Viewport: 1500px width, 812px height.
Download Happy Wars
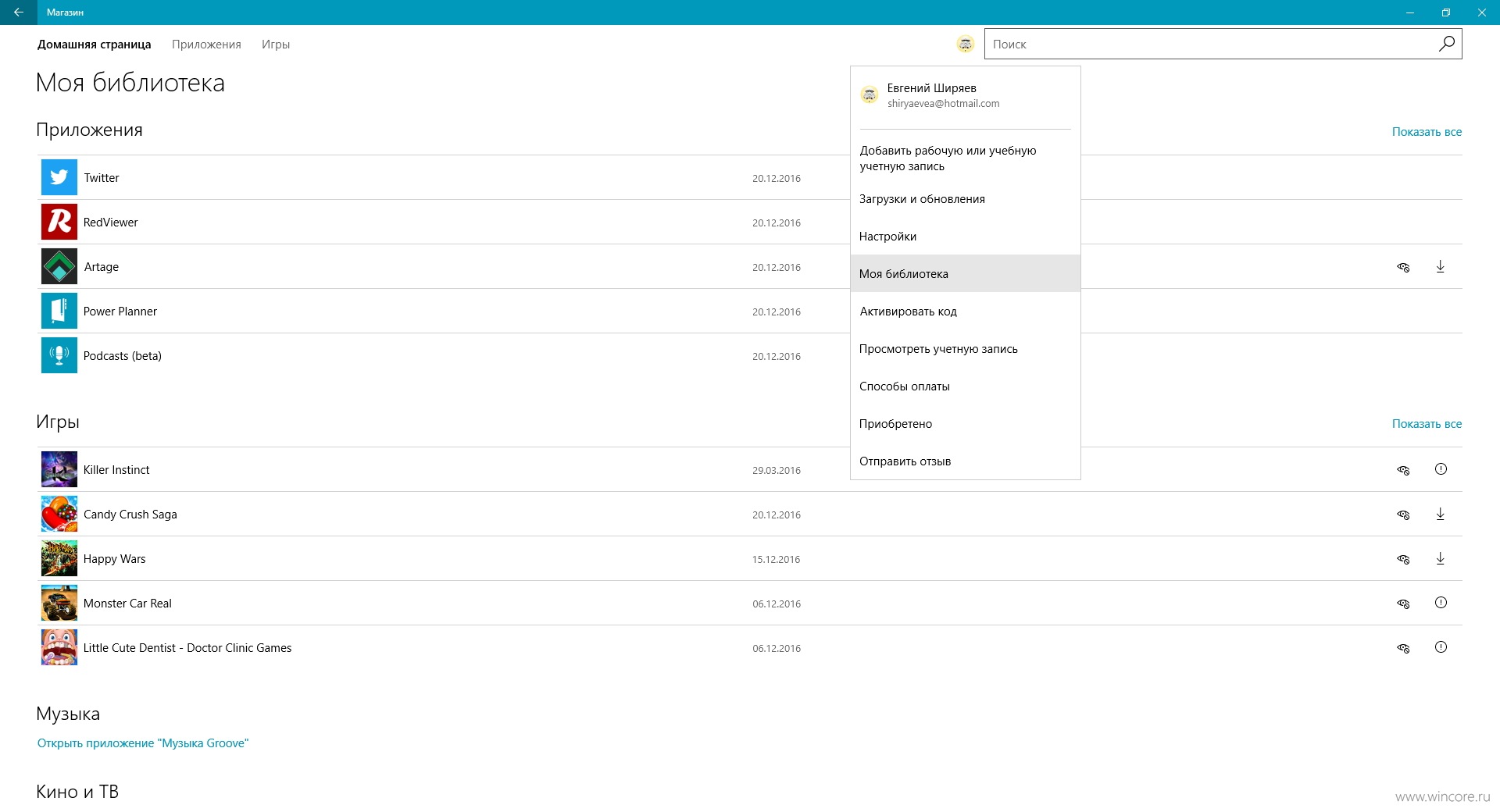click(x=1441, y=559)
